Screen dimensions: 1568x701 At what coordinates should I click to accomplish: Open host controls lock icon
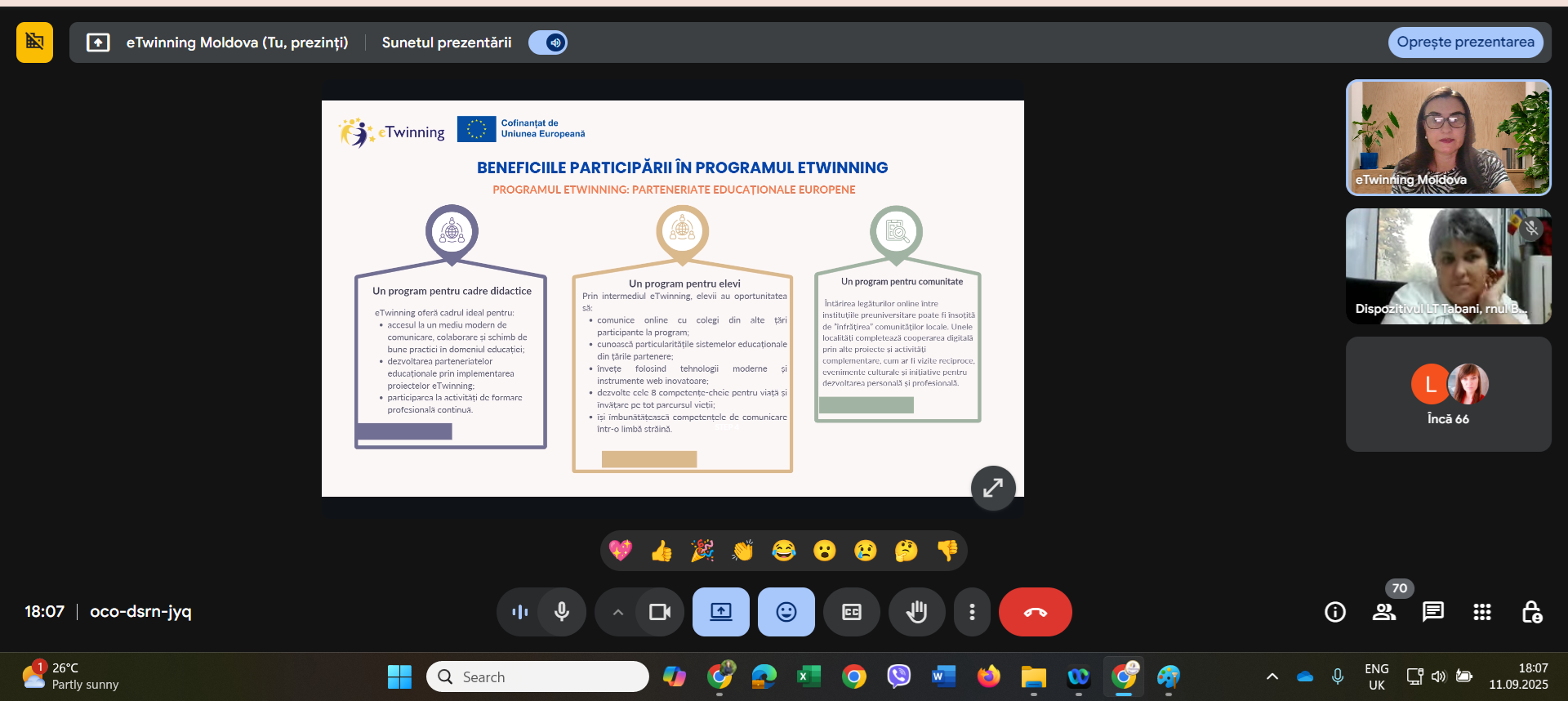point(1531,612)
